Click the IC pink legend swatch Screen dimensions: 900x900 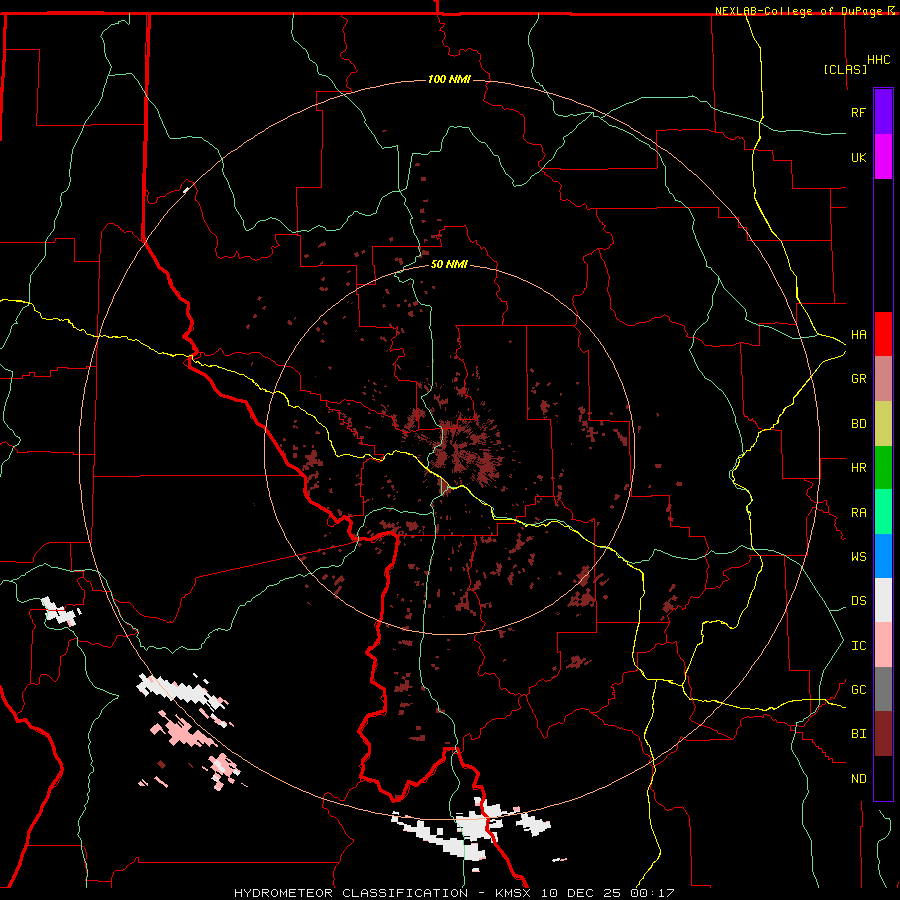point(883,645)
